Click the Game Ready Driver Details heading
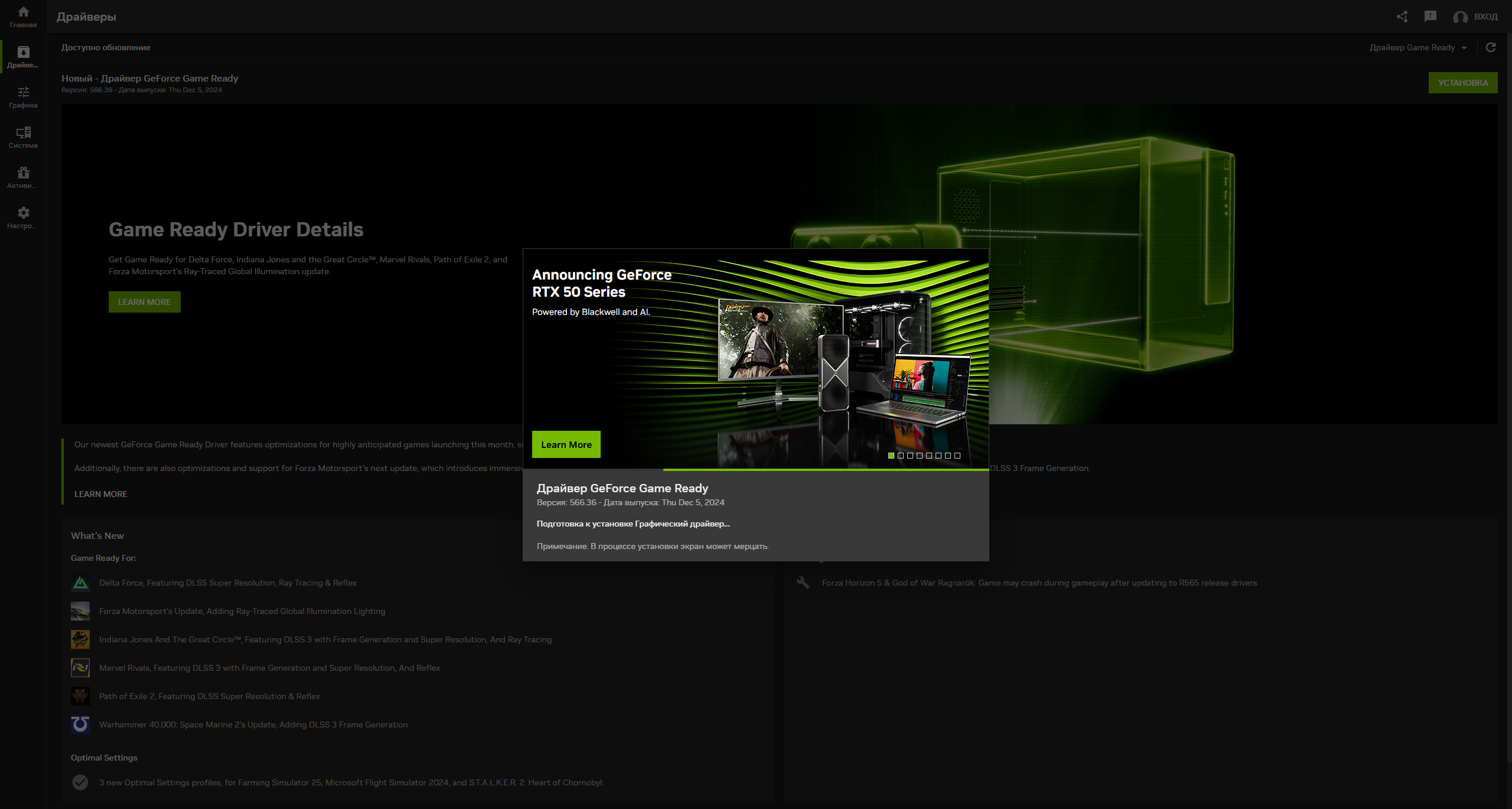This screenshot has width=1512, height=809. [x=236, y=229]
